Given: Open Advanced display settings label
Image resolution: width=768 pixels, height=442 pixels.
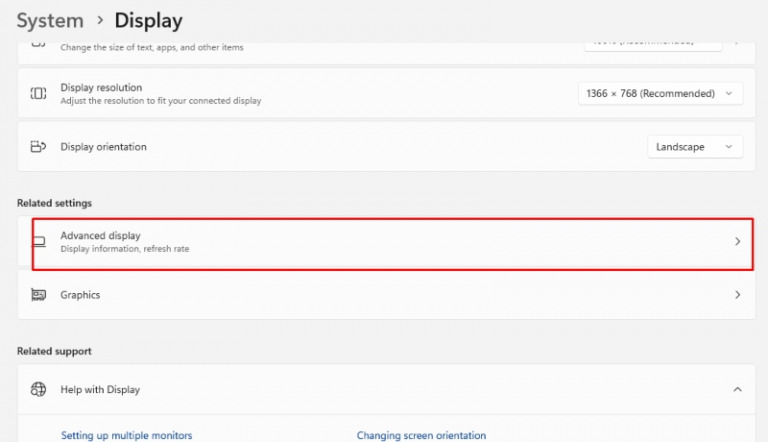Looking at the screenshot, I should pos(100,236).
